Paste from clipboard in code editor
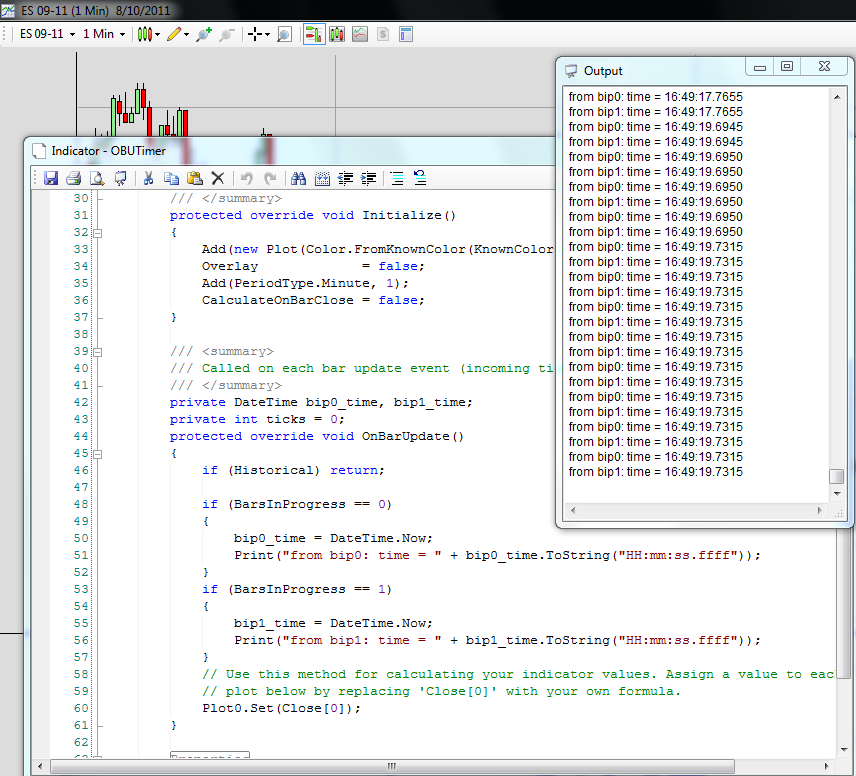The image size is (856, 776). [194, 179]
